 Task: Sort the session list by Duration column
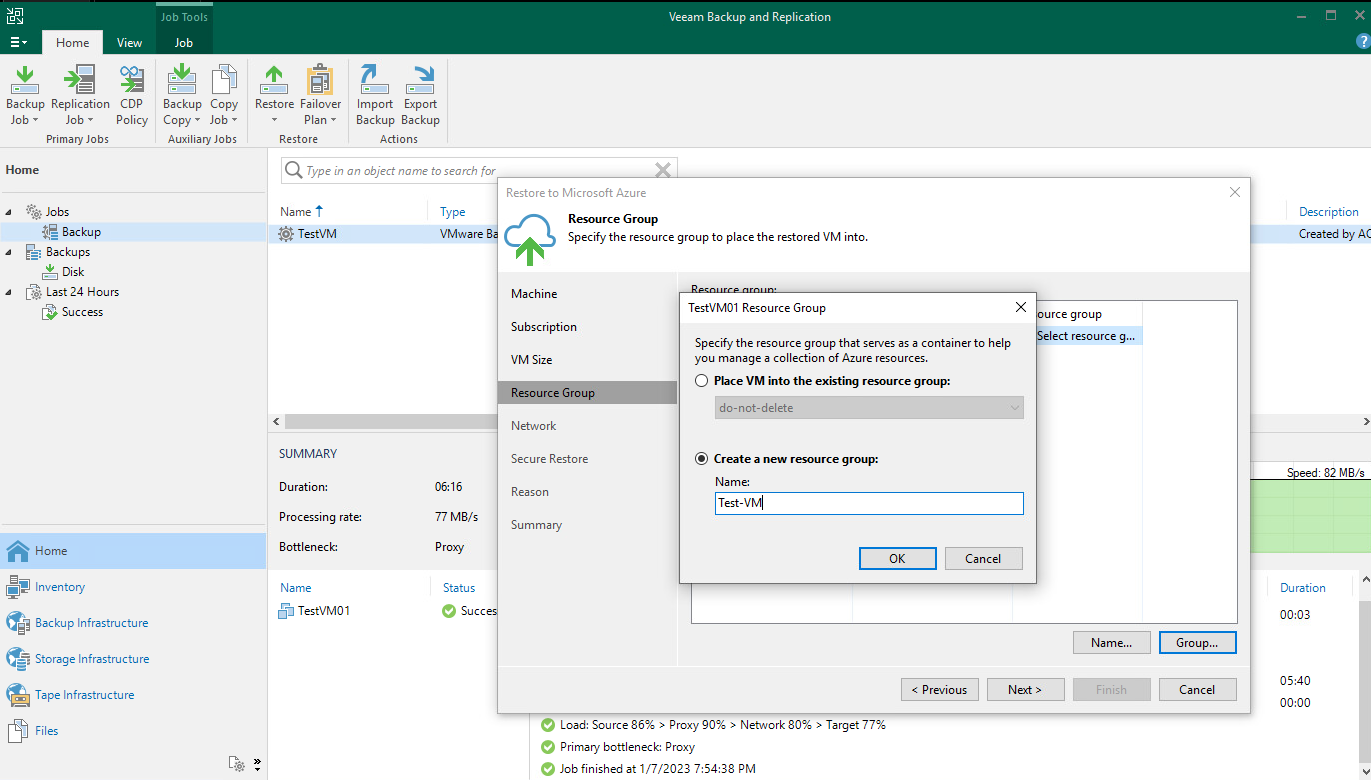[x=1303, y=588]
